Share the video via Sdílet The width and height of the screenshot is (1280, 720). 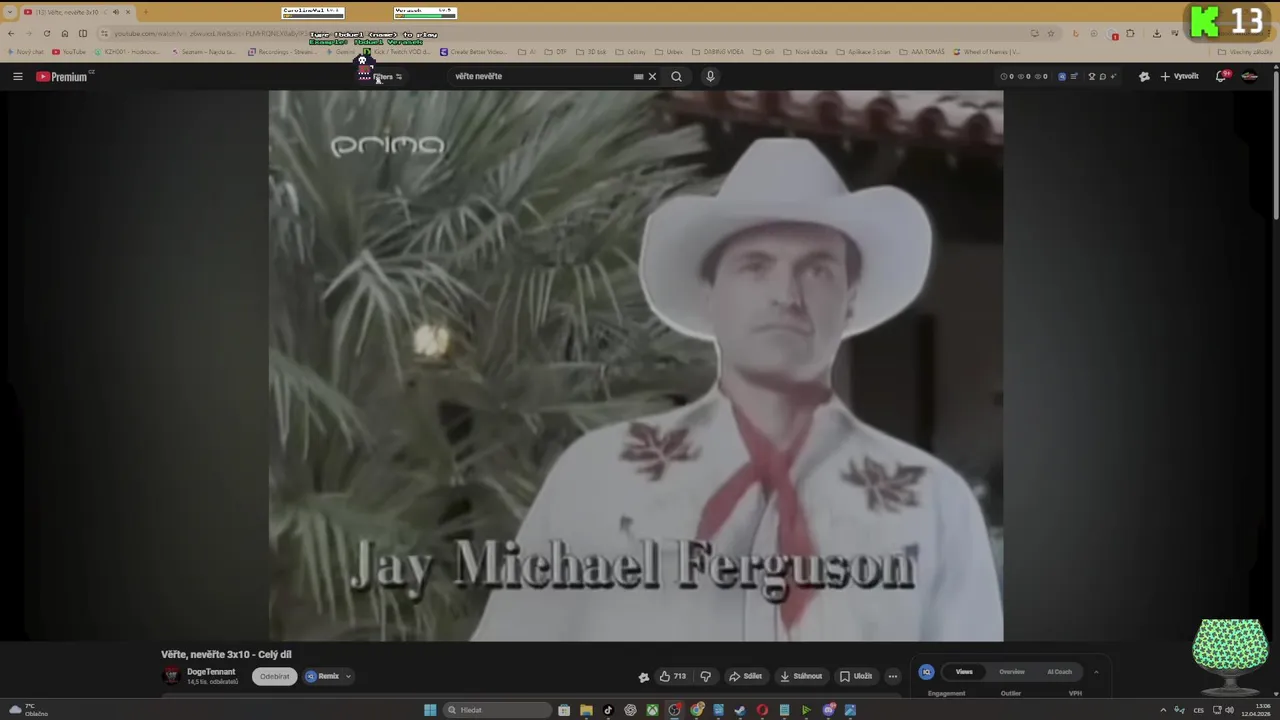pyautogui.click(x=745, y=676)
